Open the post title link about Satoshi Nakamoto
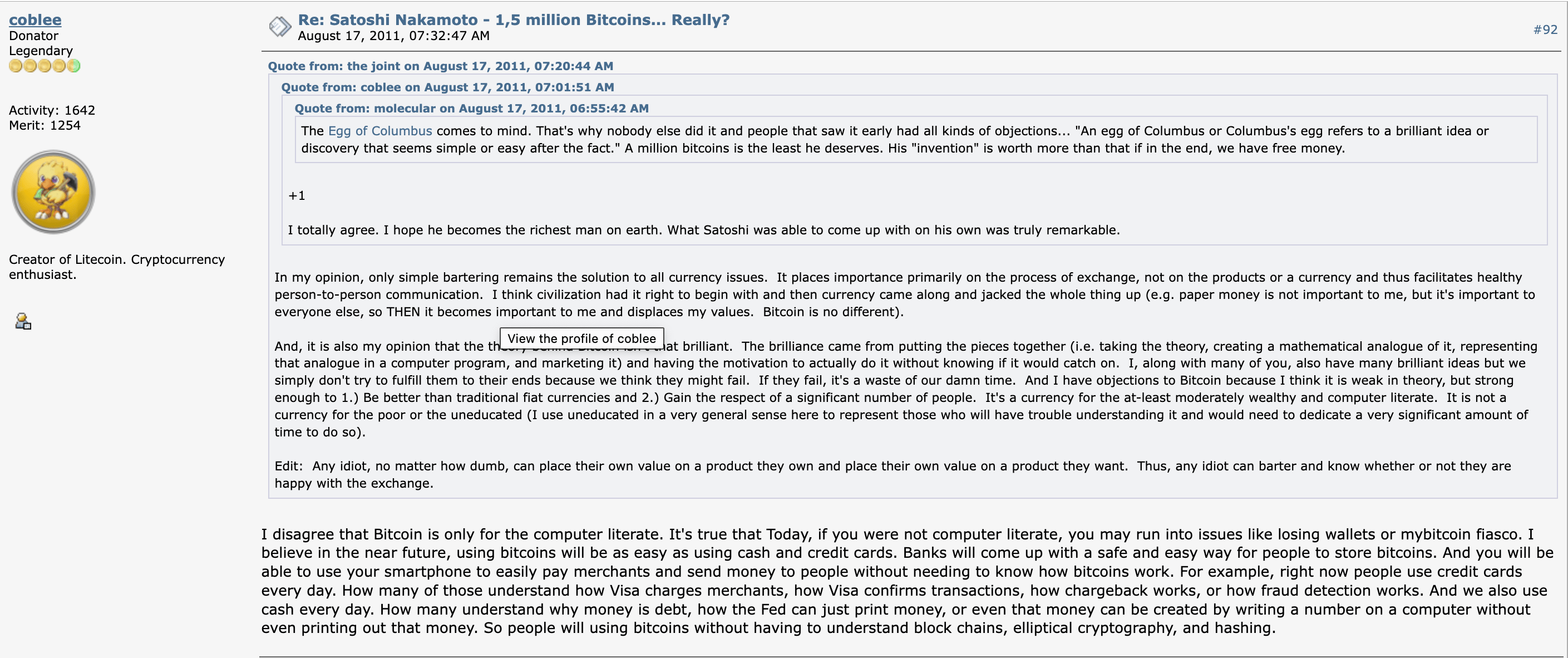 point(513,19)
